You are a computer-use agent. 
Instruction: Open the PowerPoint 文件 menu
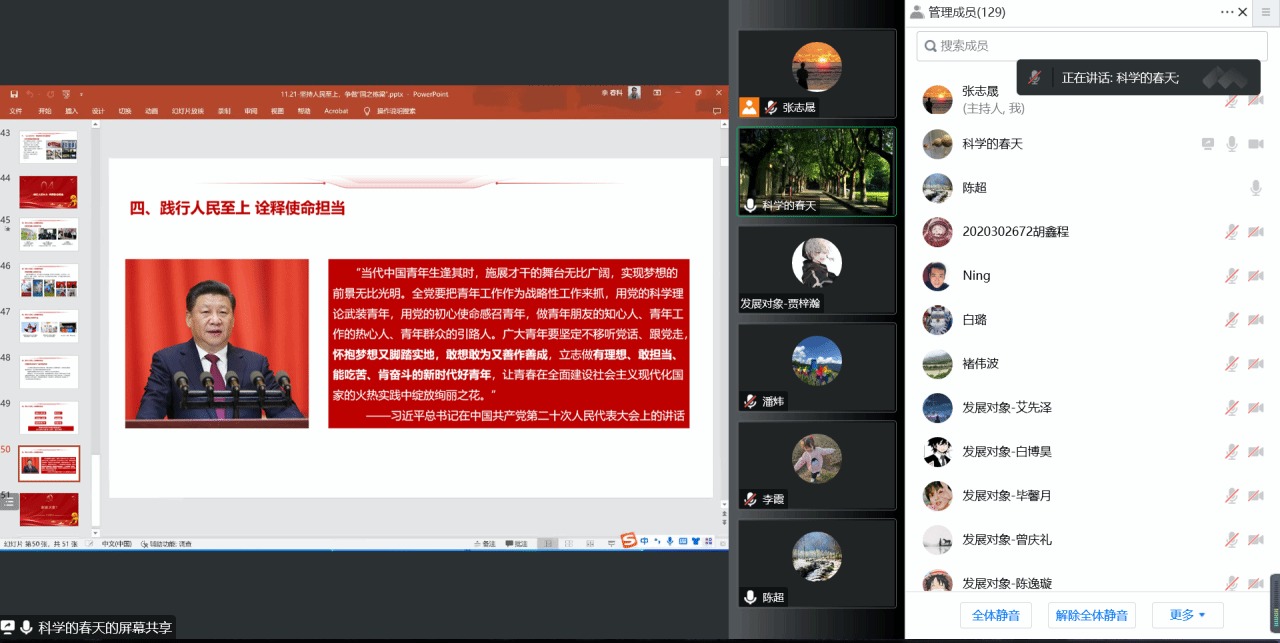click(x=15, y=111)
